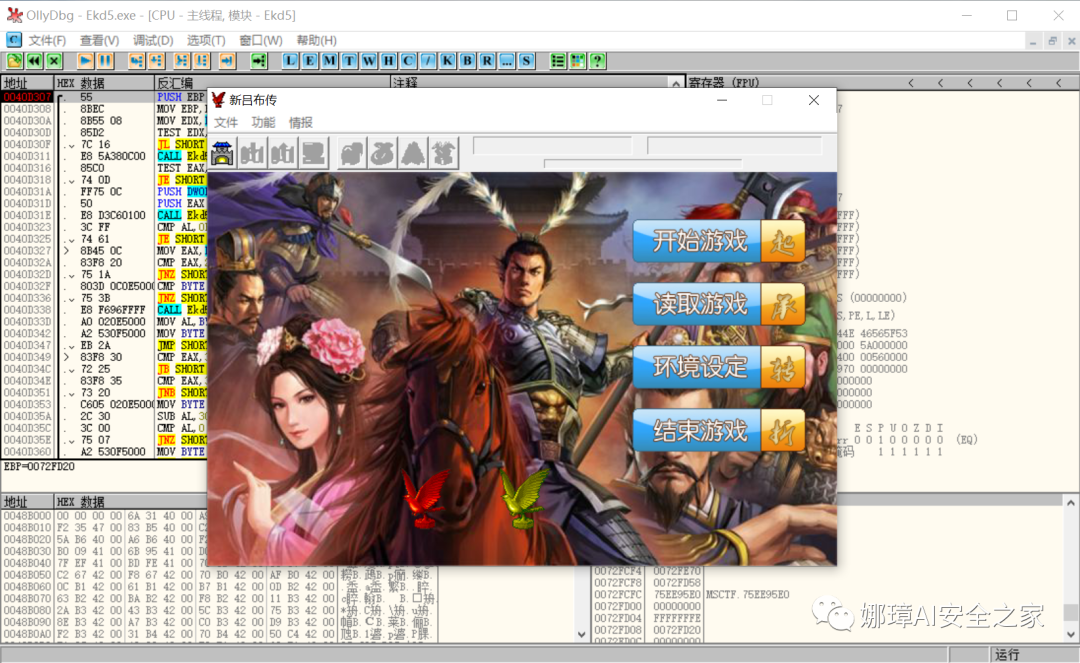Open OllyDbg 文件(F) menu
Viewport: 1080px width, 663px height.
(47, 41)
